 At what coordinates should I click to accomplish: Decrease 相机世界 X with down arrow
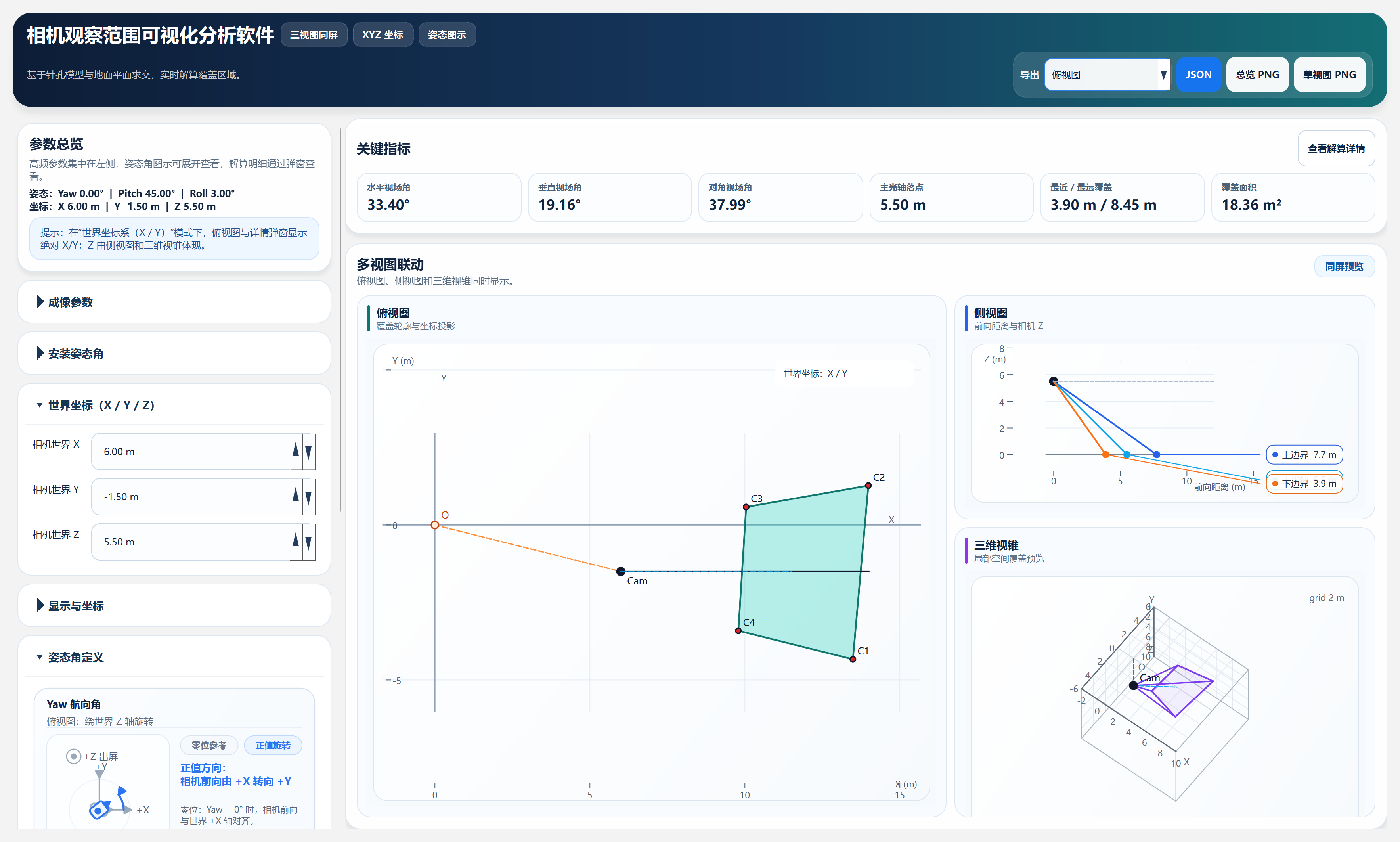coord(308,452)
